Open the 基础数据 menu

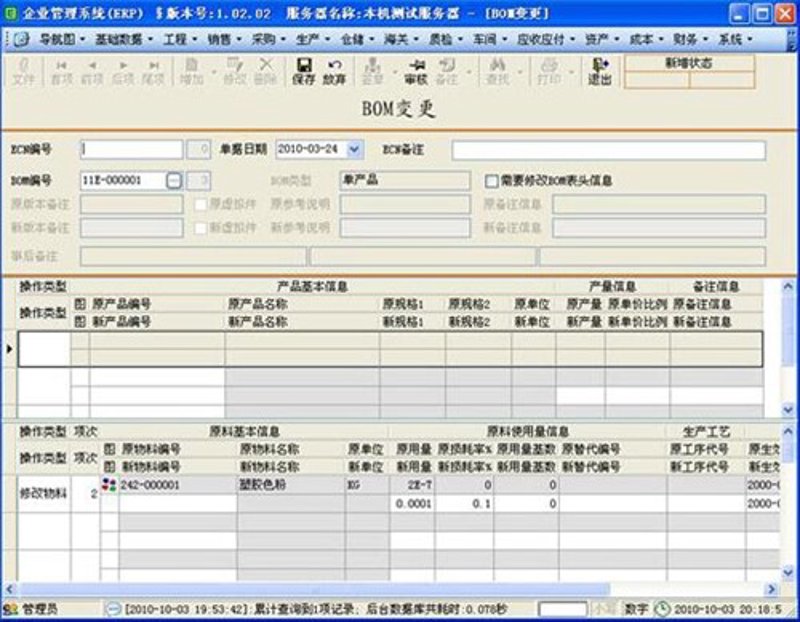click(124, 39)
